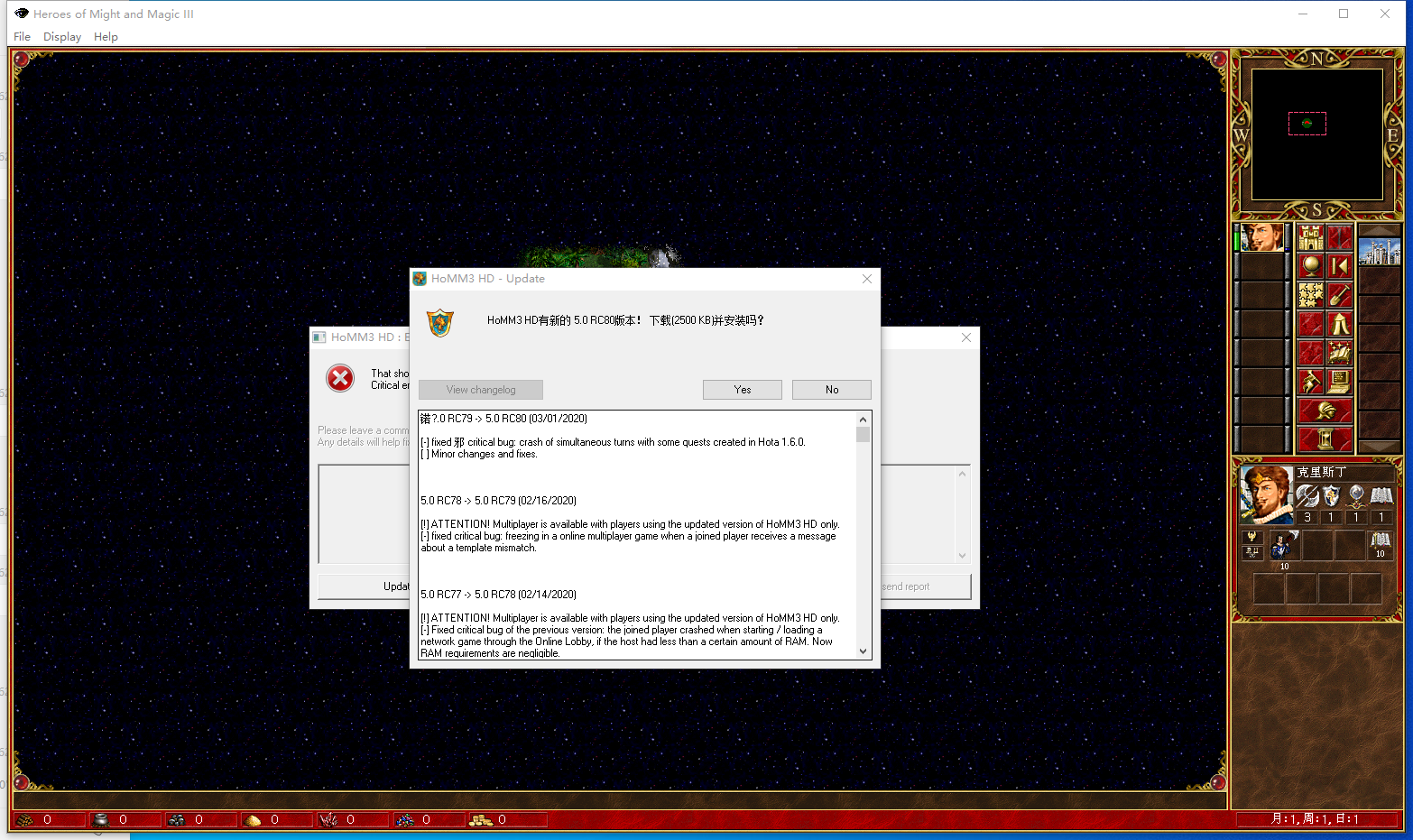Click the wood resource icon

click(25, 820)
